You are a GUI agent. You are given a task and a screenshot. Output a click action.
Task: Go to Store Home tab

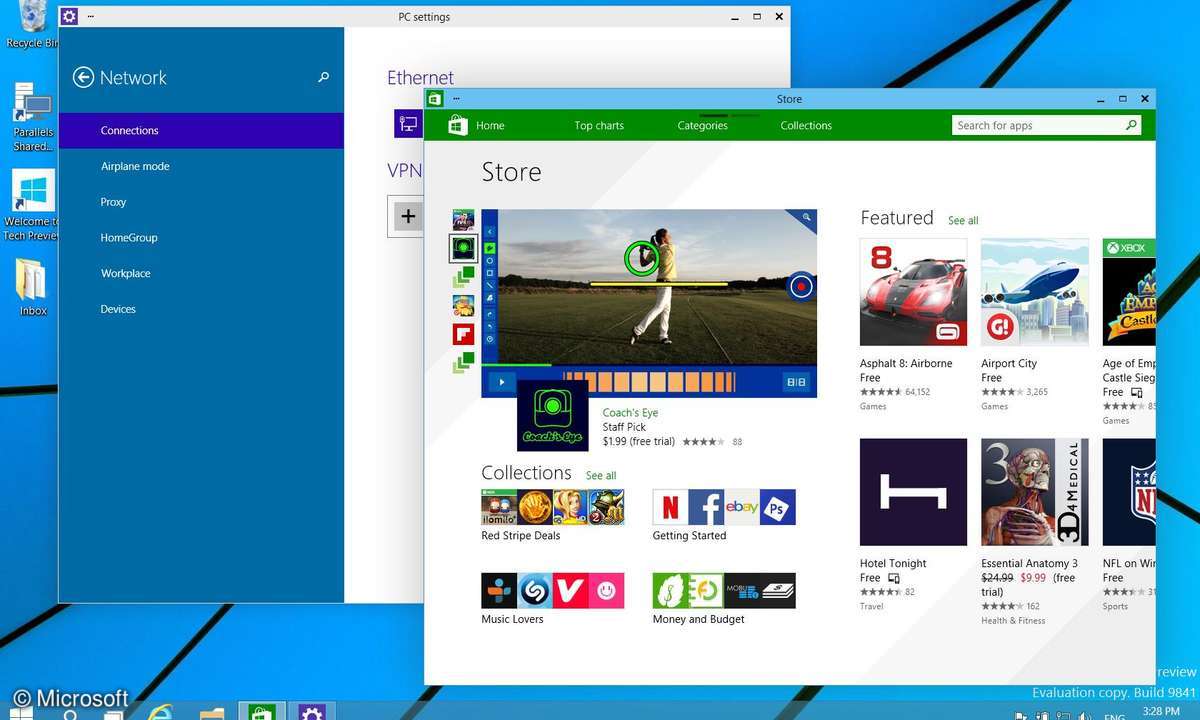490,125
